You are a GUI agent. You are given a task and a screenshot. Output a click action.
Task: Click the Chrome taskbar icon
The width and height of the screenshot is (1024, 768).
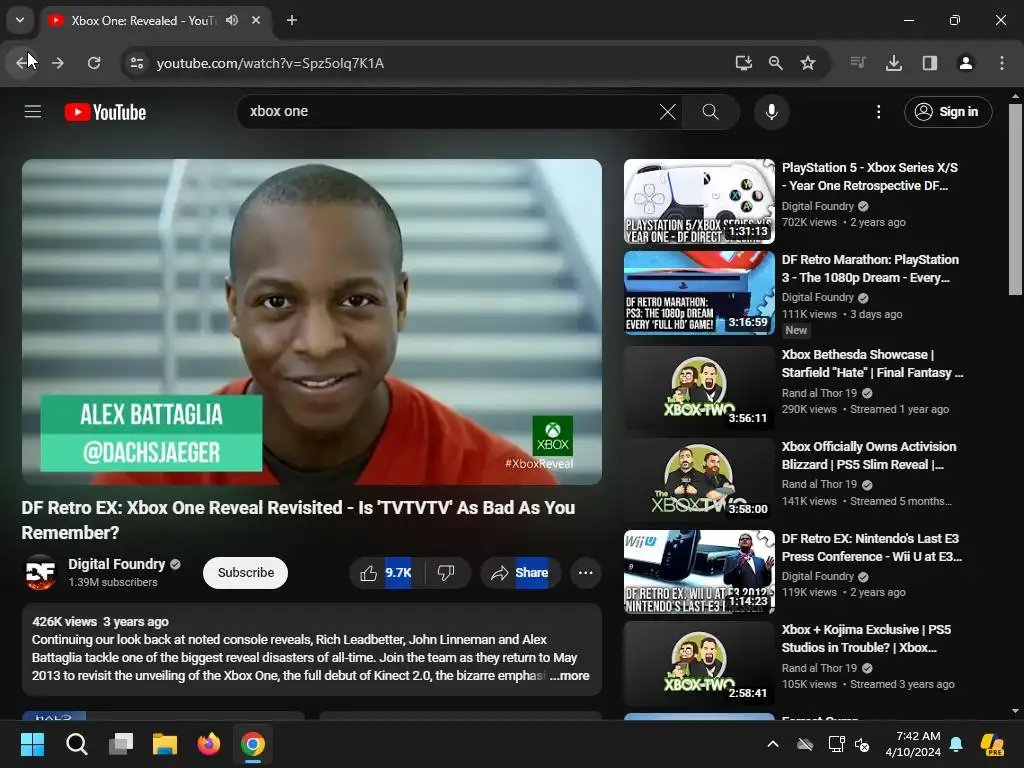pyautogui.click(x=253, y=744)
